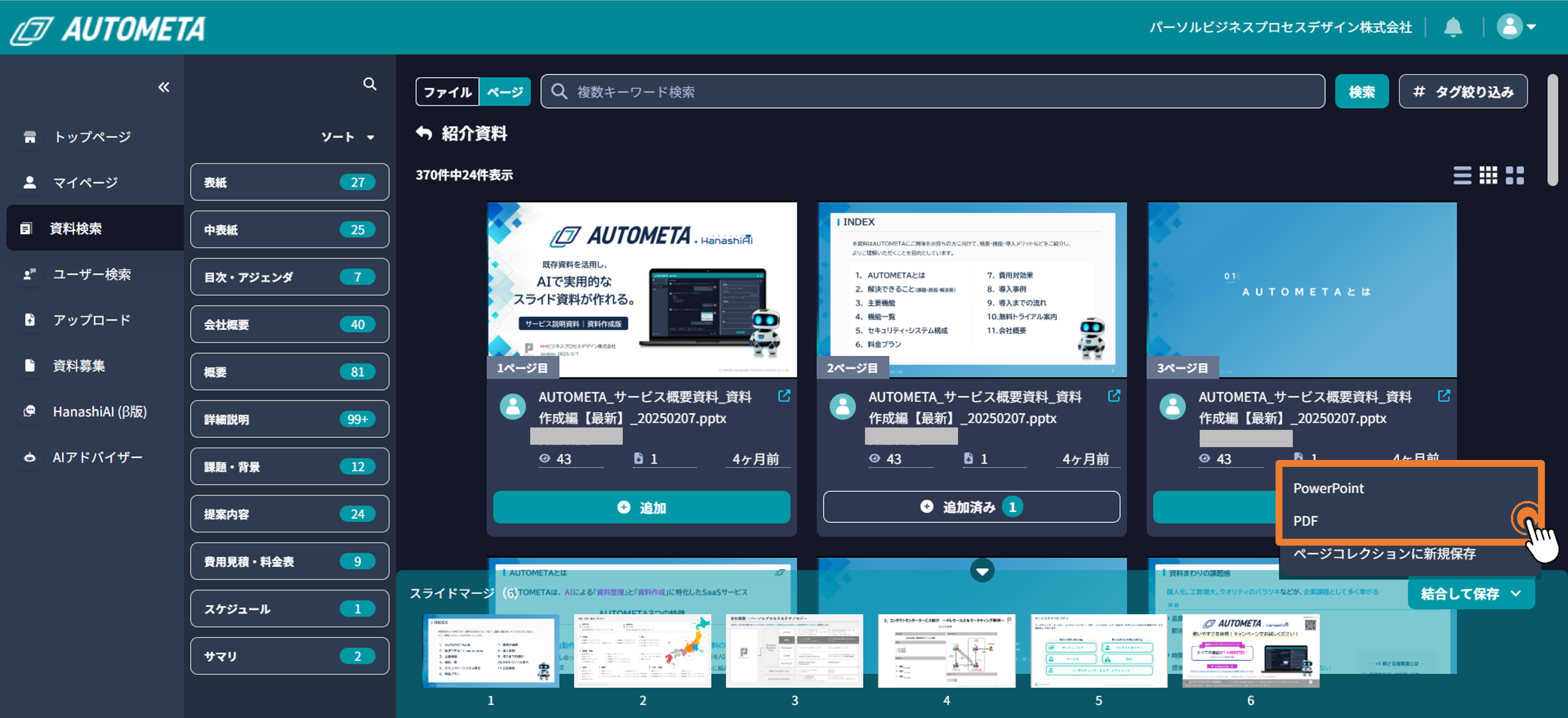Filter by 会社概要 category
The image size is (1568, 718).
290,325
